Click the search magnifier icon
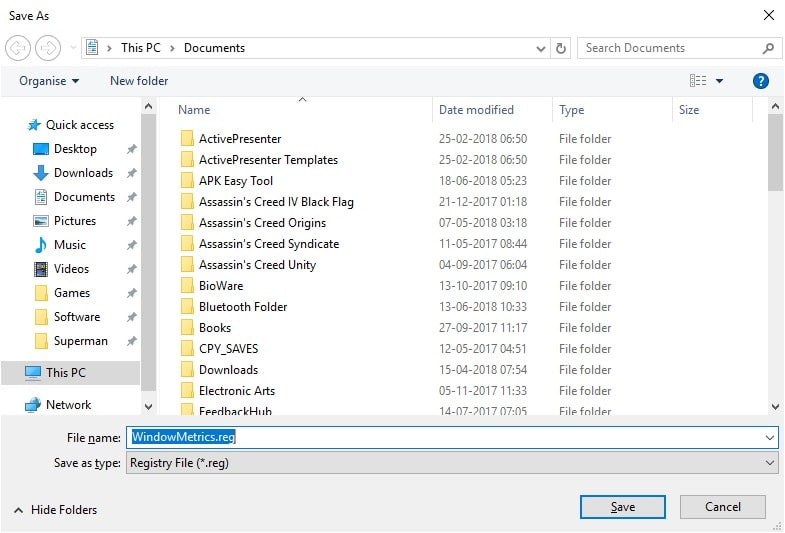785x533 pixels. pos(768,48)
